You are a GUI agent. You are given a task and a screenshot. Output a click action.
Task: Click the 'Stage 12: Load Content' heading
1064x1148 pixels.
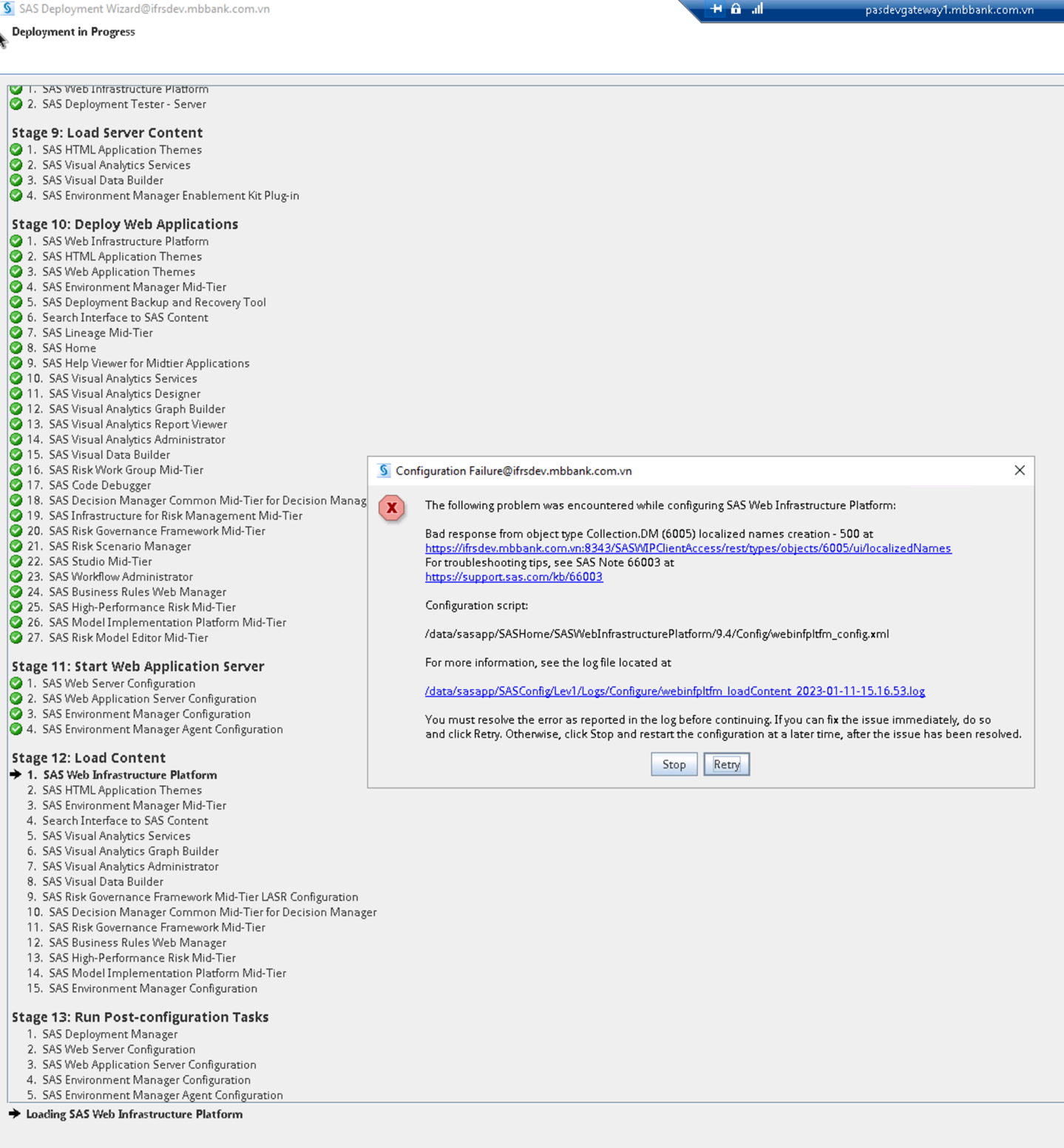[x=89, y=757]
